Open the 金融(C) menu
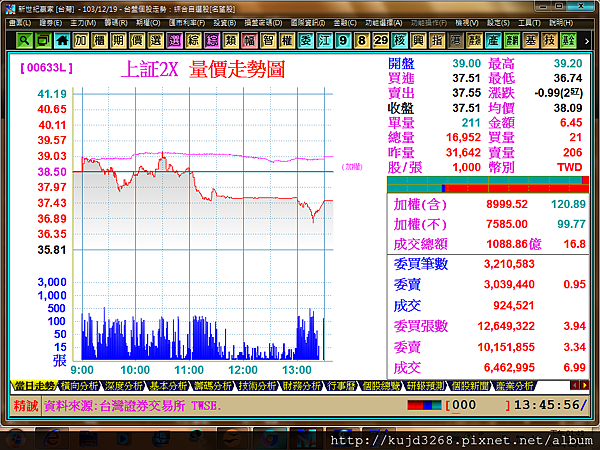 click(345, 23)
